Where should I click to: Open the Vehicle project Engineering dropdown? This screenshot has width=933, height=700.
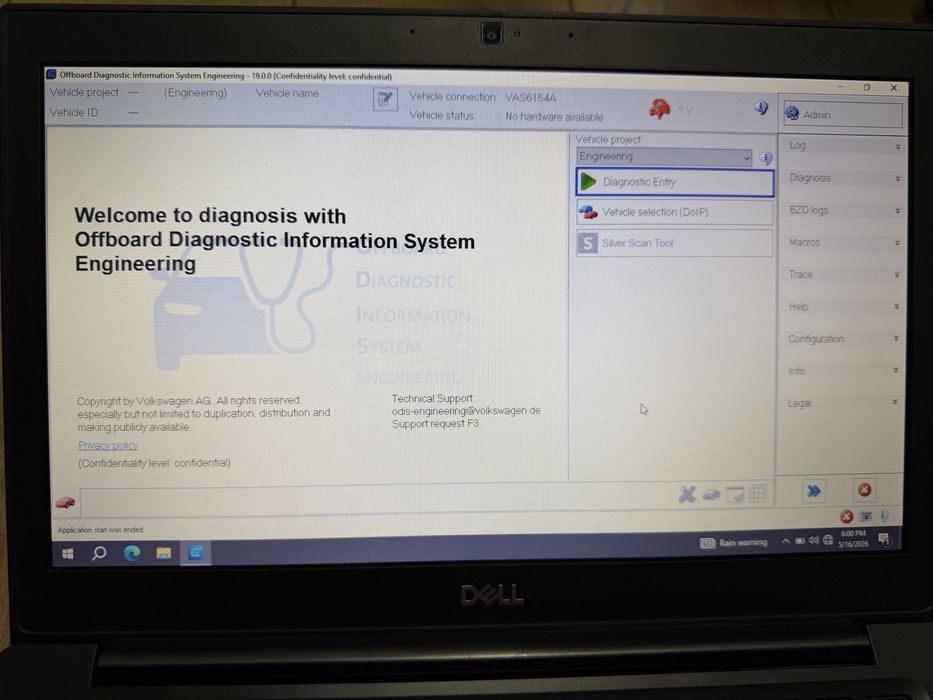[x=664, y=157]
